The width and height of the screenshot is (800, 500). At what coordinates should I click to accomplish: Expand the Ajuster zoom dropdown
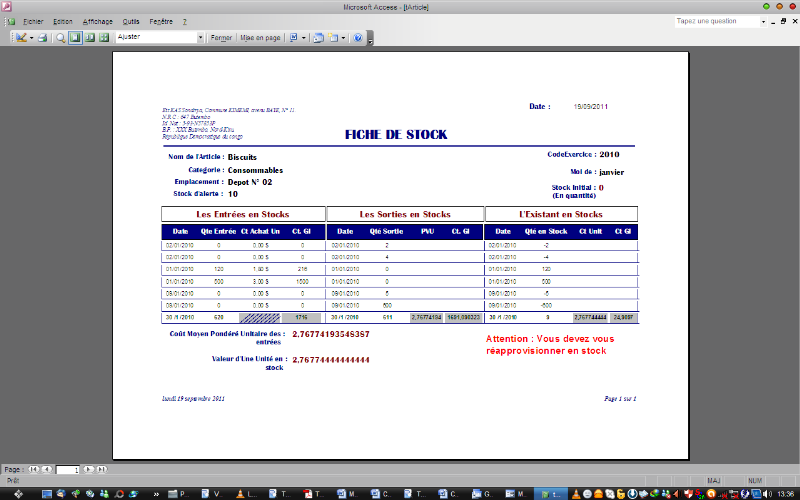(x=200, y=38)
